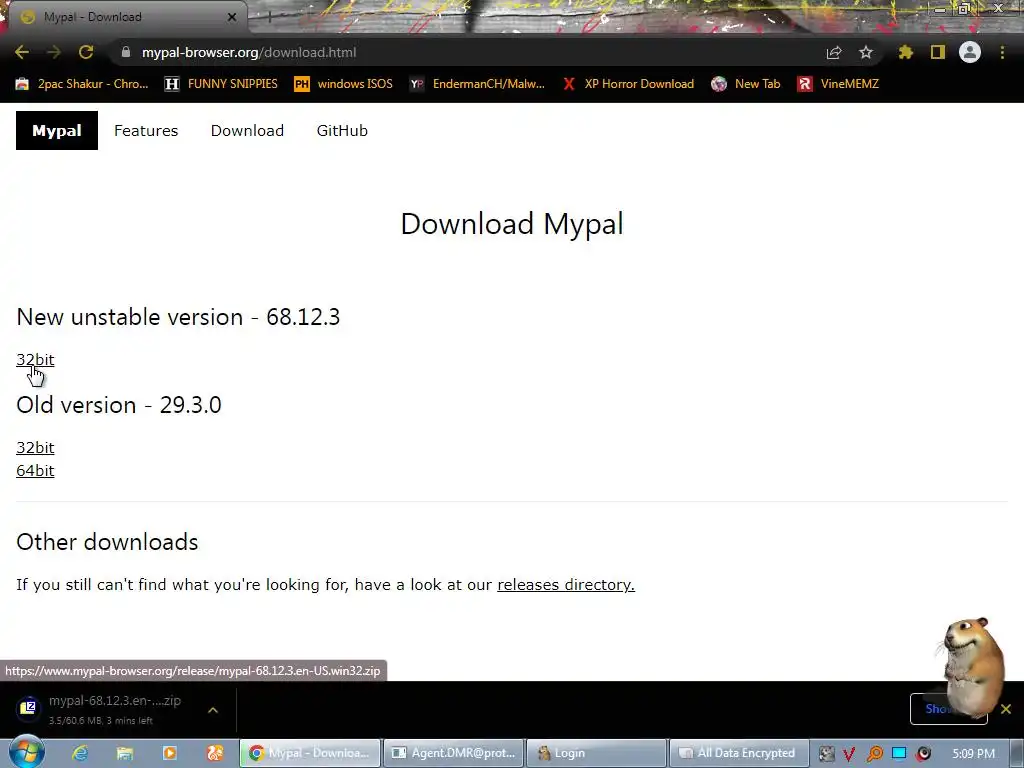Open the New Tab bookmark

tap(746, 84)
